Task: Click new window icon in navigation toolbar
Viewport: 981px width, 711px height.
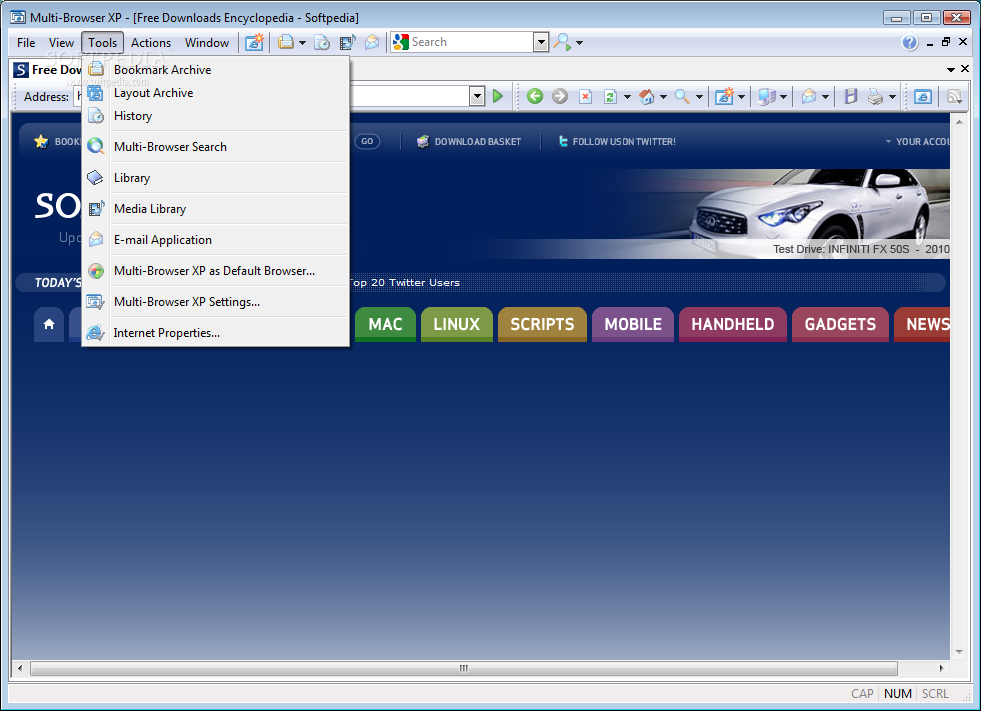Action: tap(724, 96)
